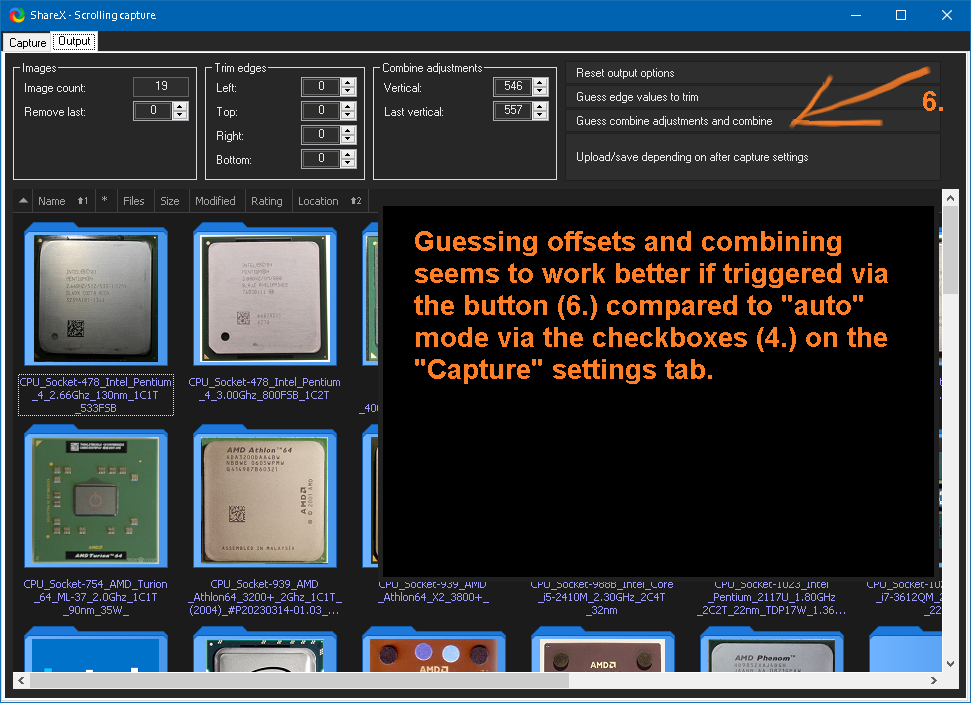Click the Last vertical value field
This screenshot has height=703, width=971.
tap(513, 110)
